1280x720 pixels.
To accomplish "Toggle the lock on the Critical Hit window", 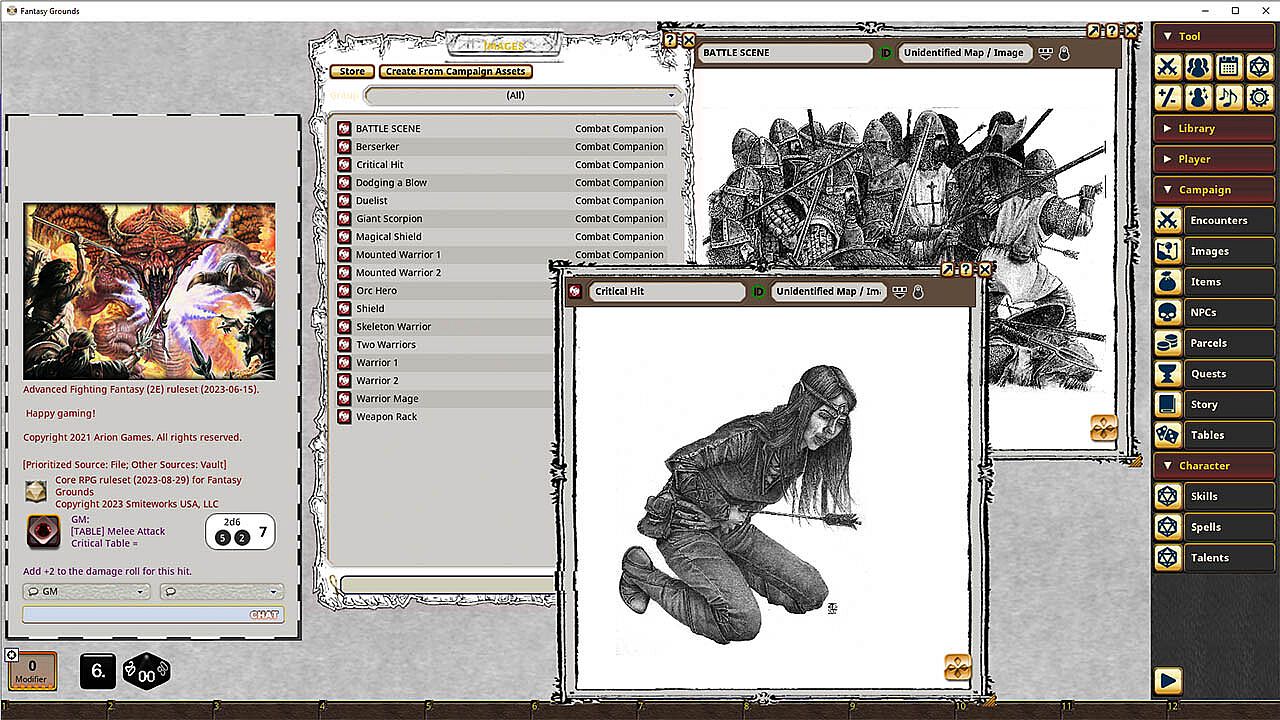I will tap(918, 292).
